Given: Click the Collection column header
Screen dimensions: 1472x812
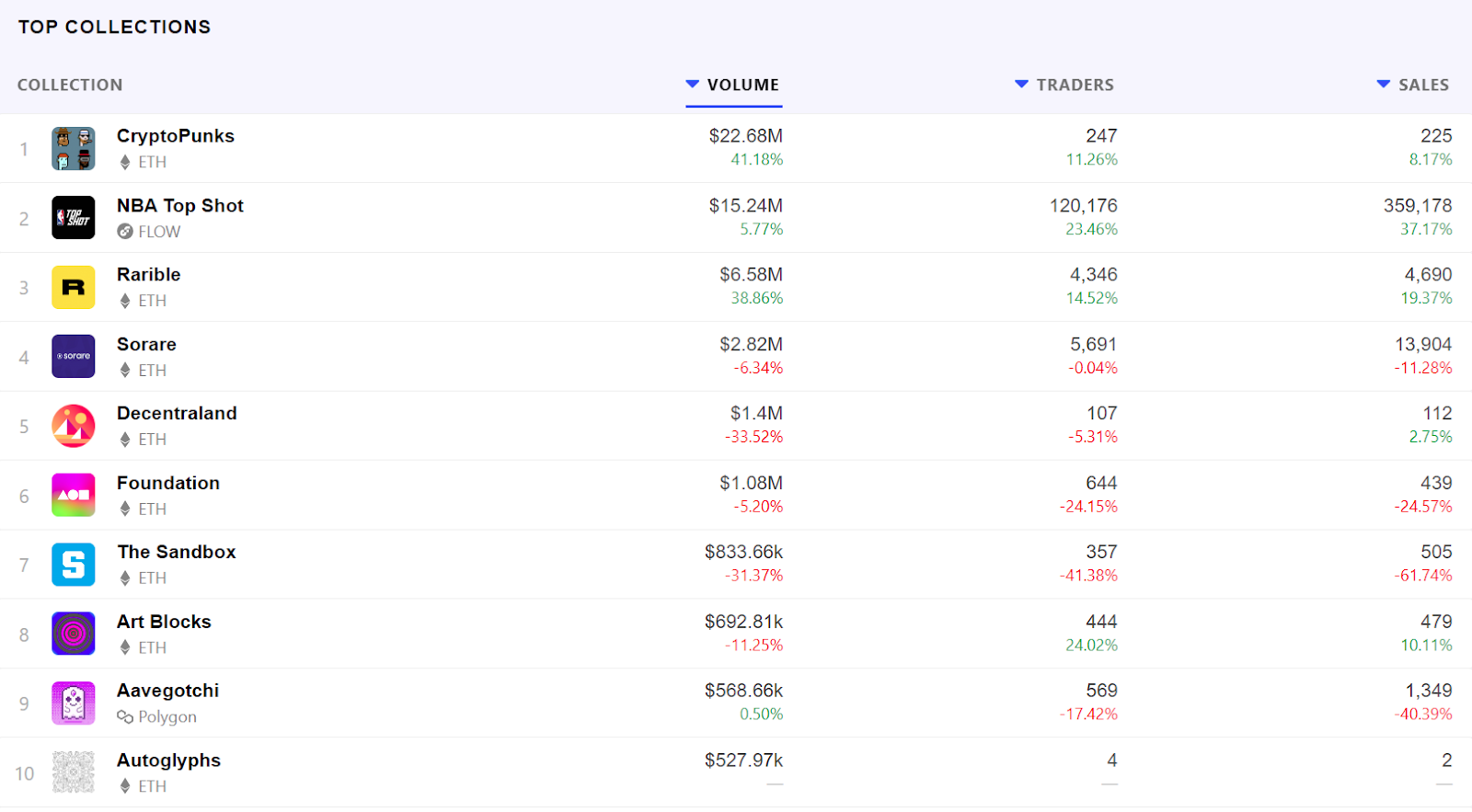Looking at the screenshot, I should (70, 85).
